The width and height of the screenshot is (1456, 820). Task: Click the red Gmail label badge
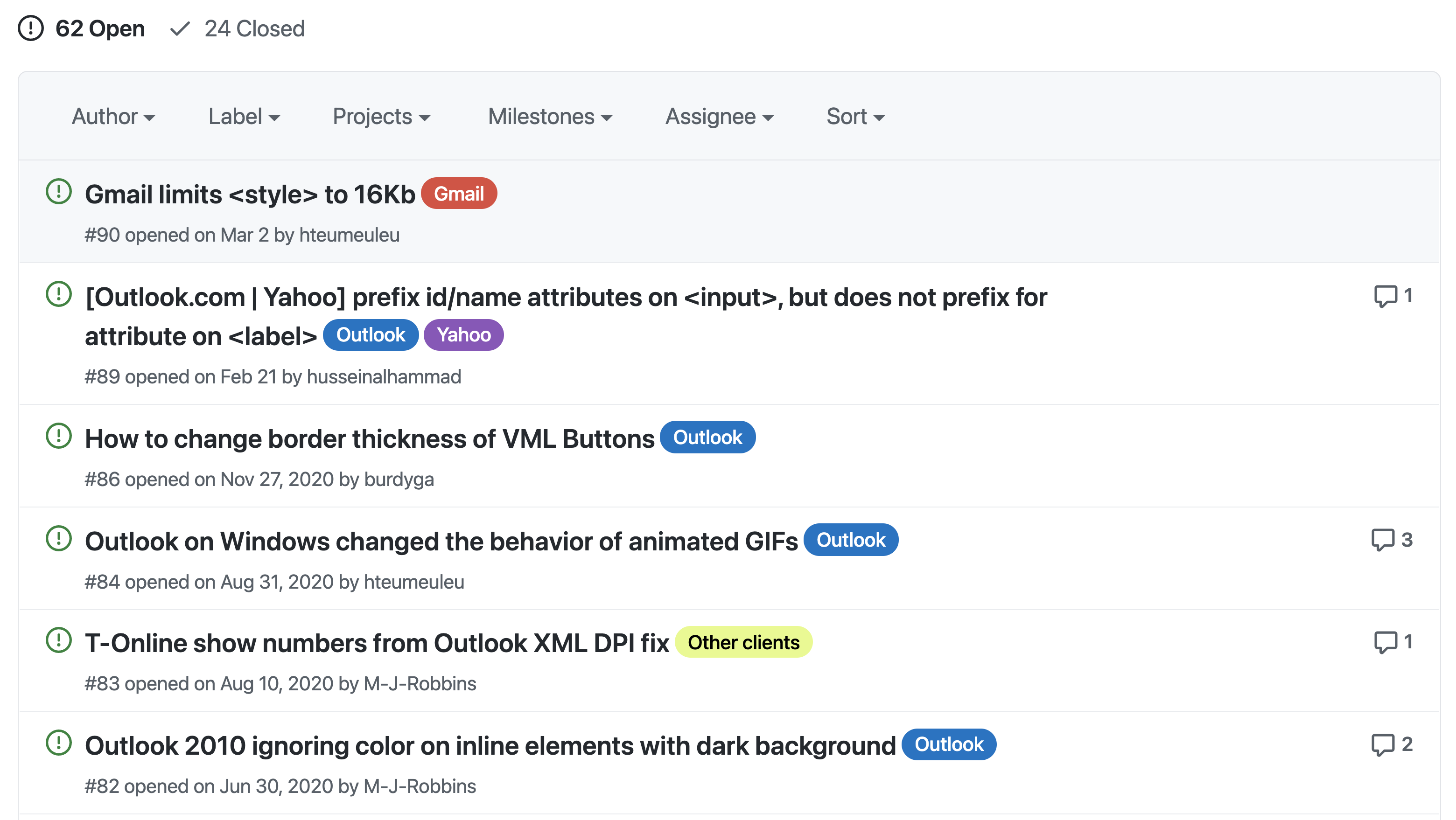coord(458,194)
